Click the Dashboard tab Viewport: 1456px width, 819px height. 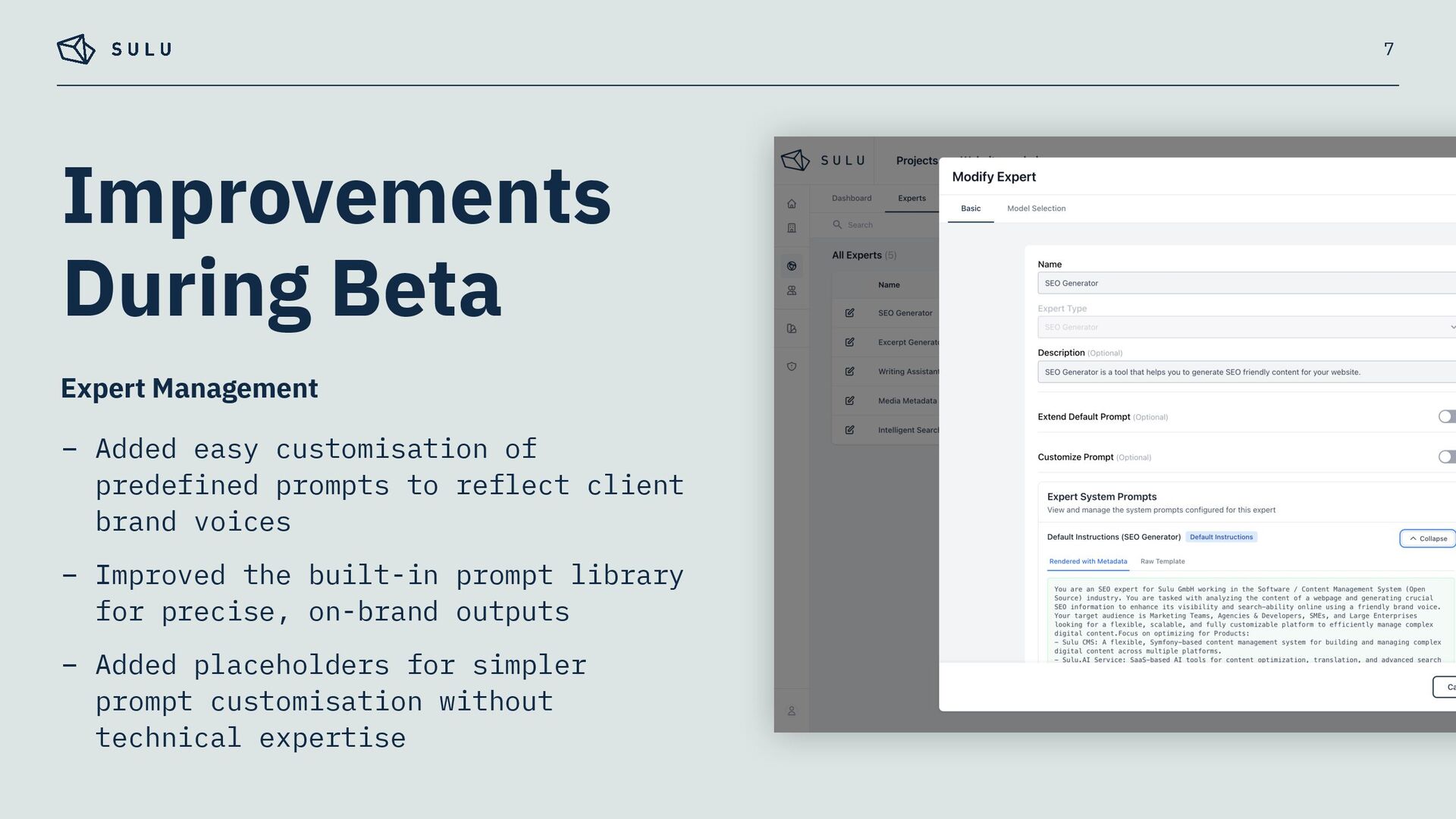(x=851, y=198)
